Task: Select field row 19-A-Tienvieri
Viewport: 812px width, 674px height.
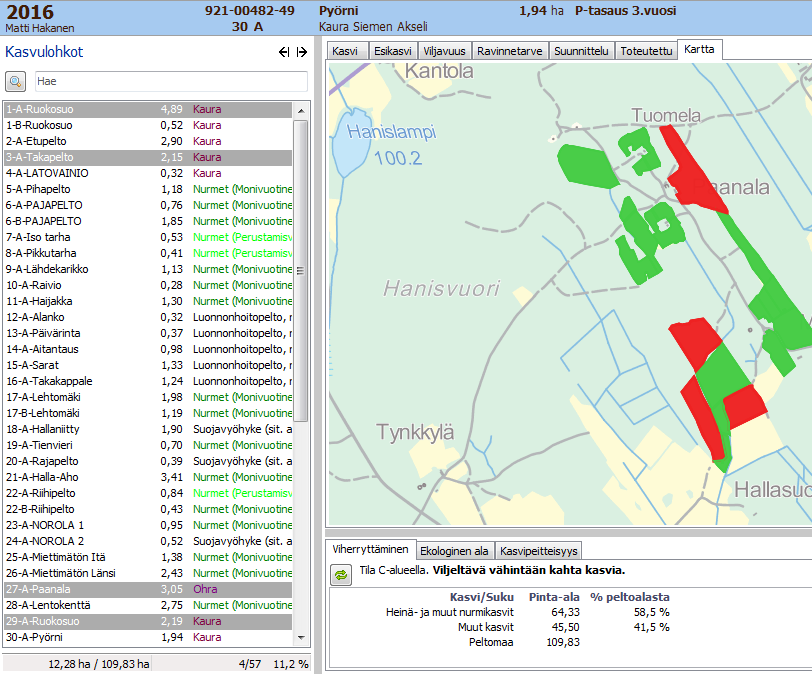Action: pyautogui.click(x=148, y=446)
